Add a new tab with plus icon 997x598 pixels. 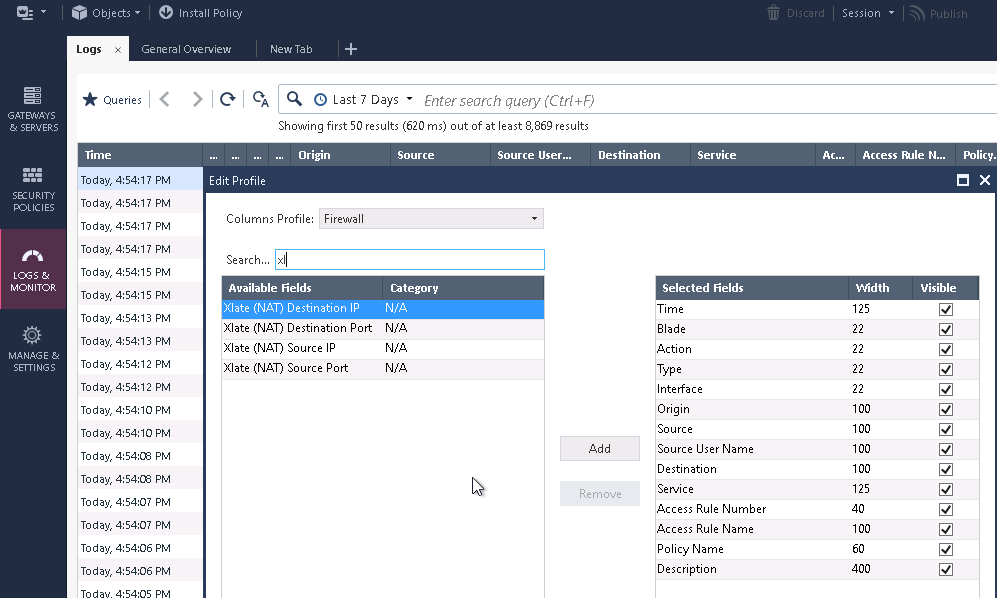click(351, 49)
